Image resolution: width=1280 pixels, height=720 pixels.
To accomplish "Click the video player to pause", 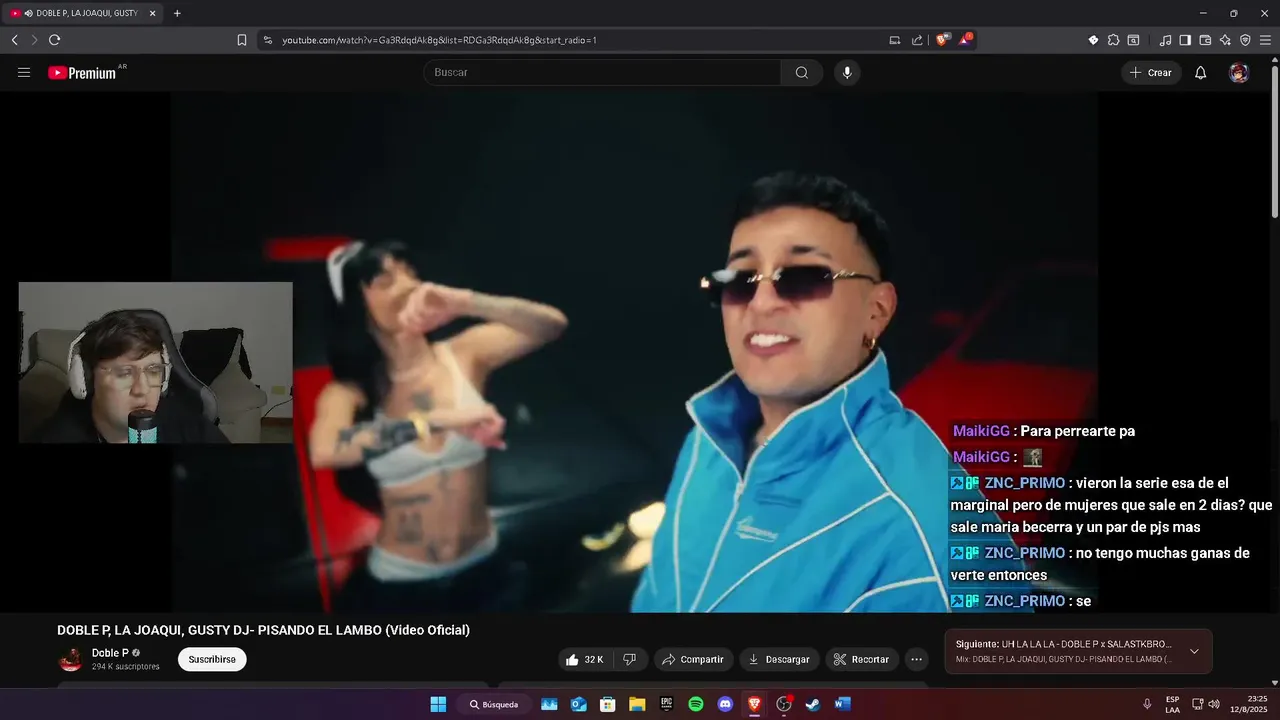I will click(x=634, y=352).
